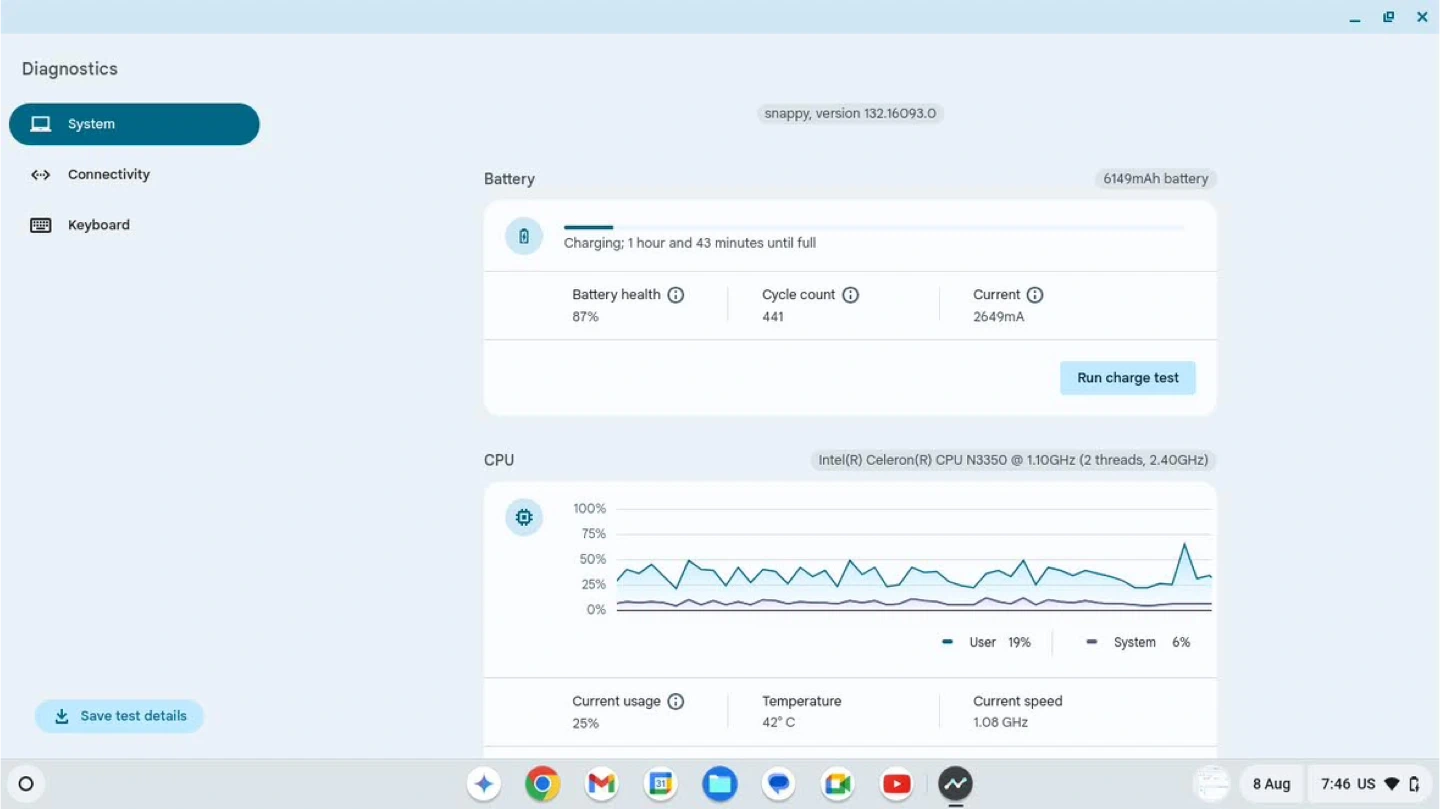Click the Current info icon

pos(1035,295)
